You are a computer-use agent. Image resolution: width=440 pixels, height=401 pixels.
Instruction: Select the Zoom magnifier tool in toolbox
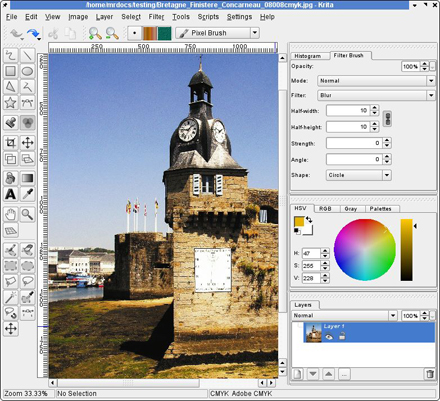27,214
